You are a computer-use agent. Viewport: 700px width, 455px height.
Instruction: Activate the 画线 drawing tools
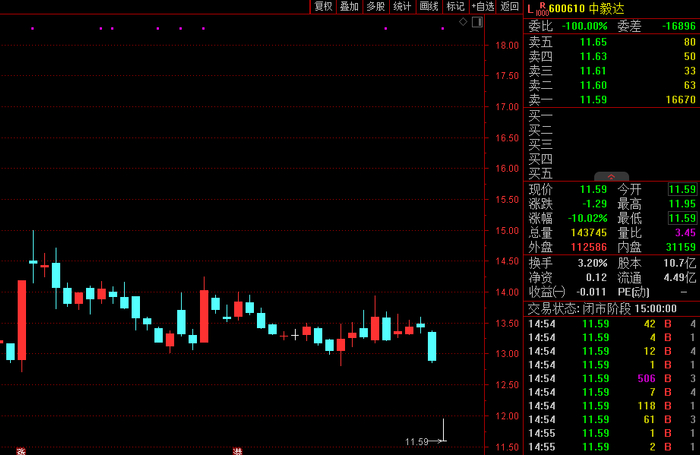pos(429,7)
